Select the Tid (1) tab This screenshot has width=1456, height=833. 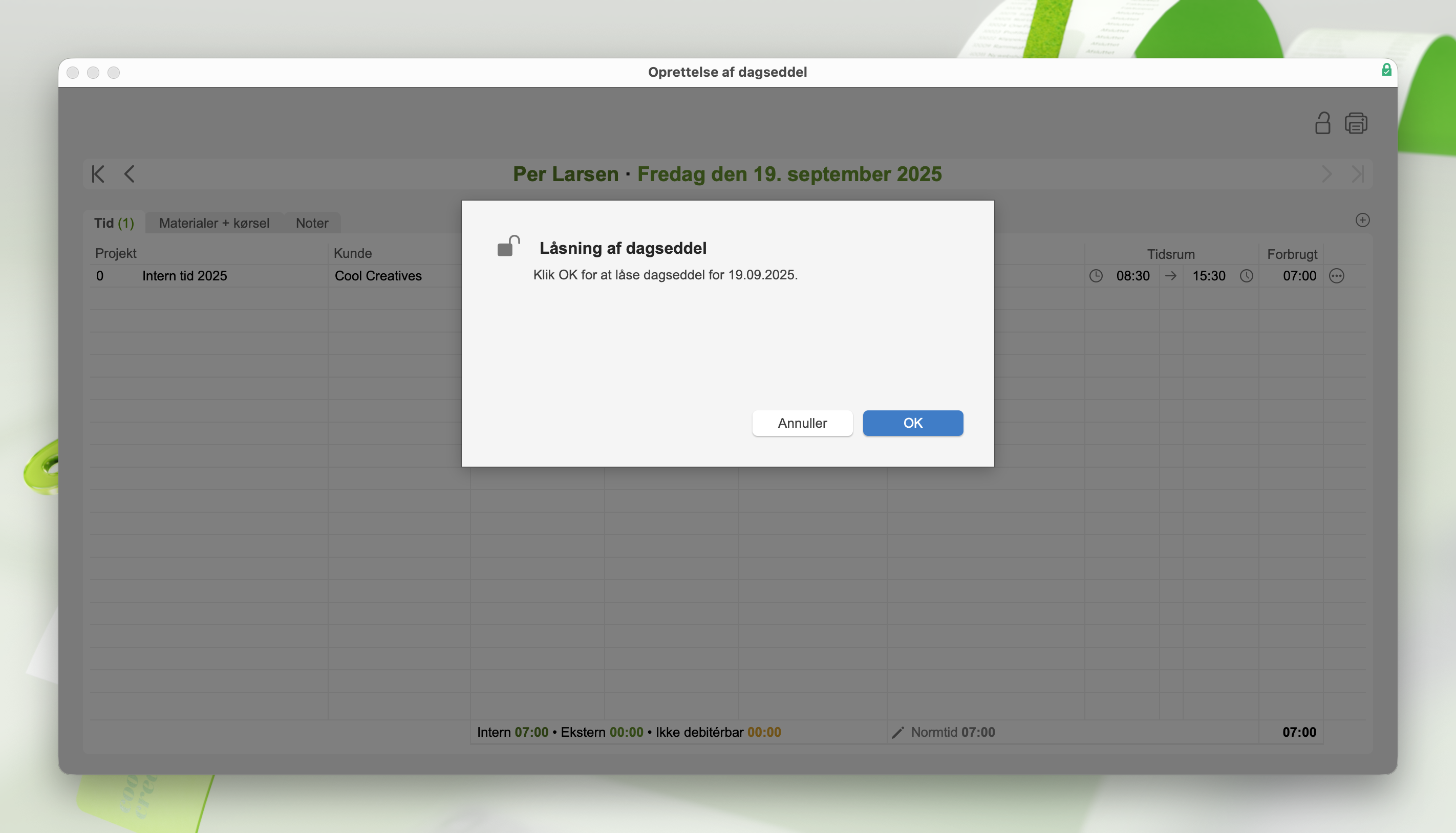click(x=114, y=223)
